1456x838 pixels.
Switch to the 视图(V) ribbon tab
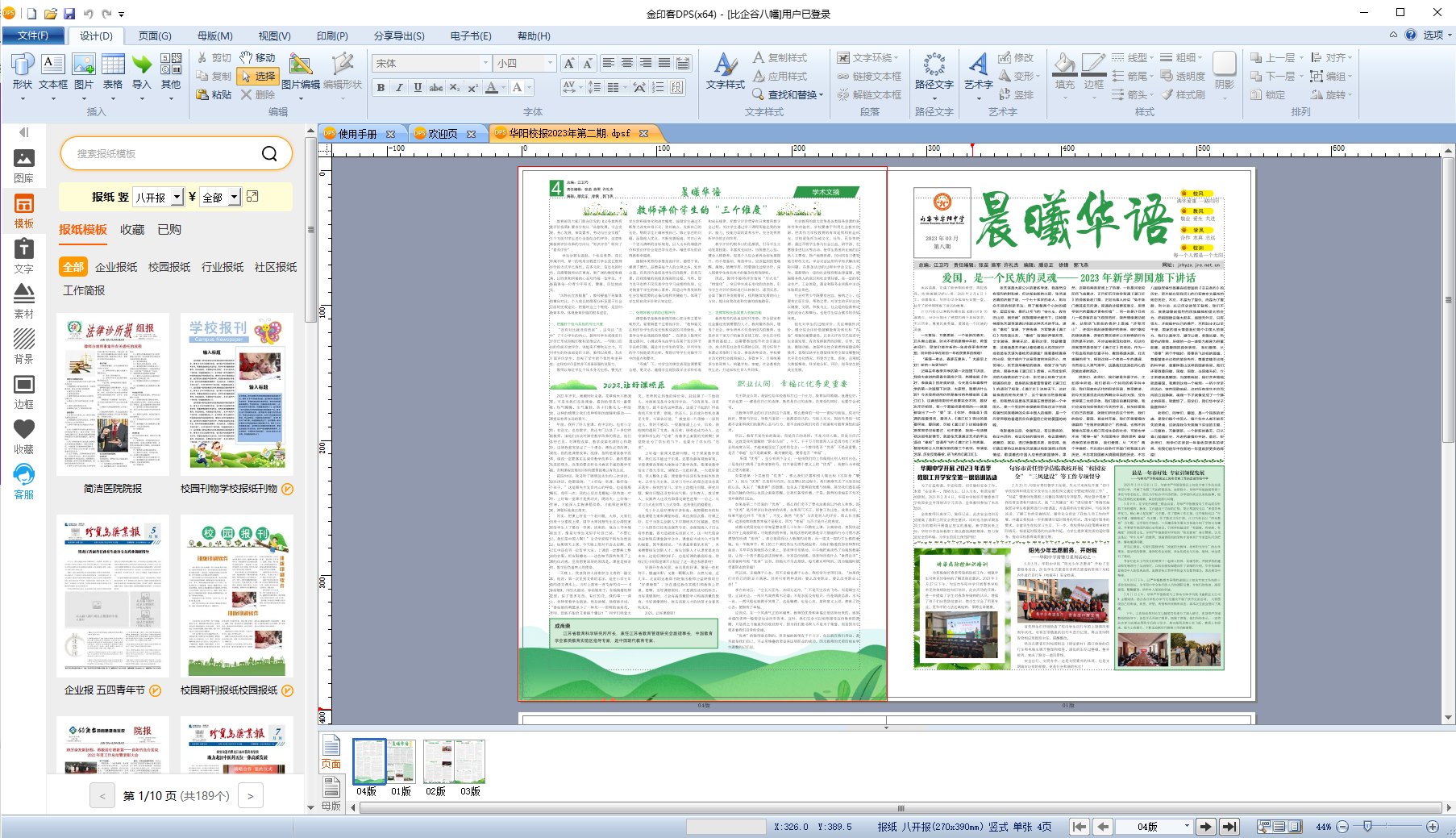coord(274,35)
